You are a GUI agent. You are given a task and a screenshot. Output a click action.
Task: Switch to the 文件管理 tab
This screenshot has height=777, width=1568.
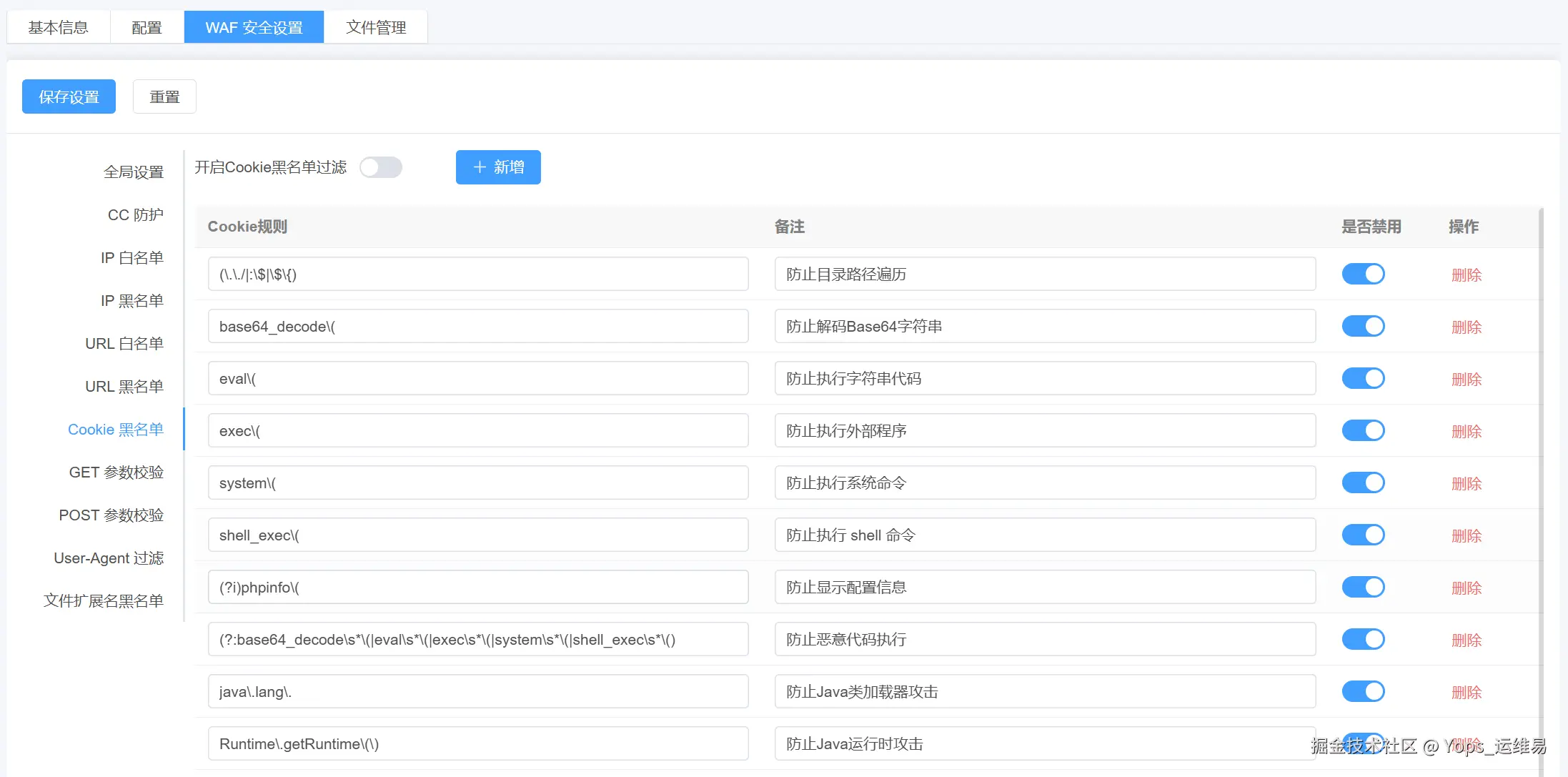pos(376,27)
